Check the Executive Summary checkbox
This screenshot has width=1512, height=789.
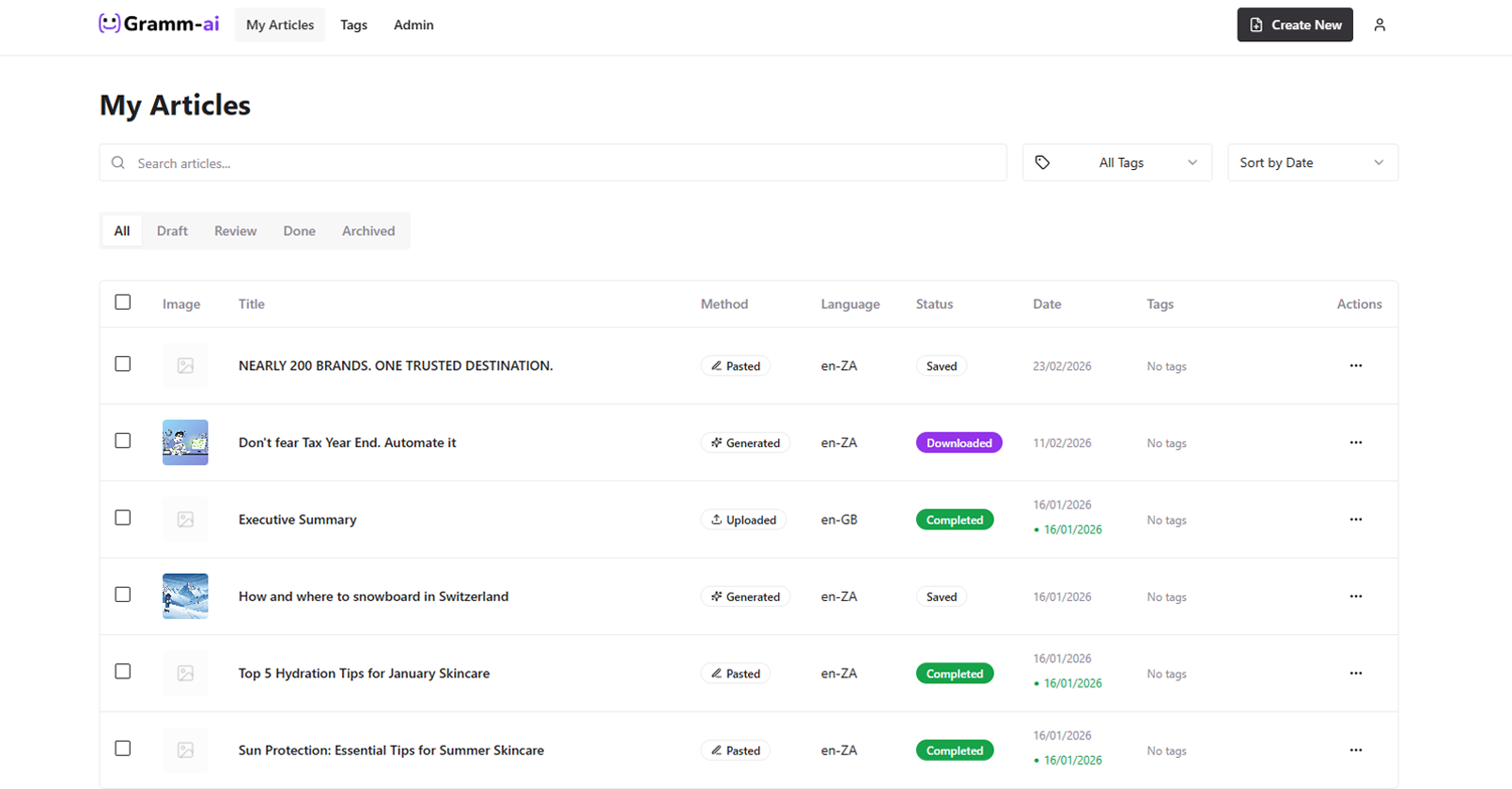coord(123,518)
